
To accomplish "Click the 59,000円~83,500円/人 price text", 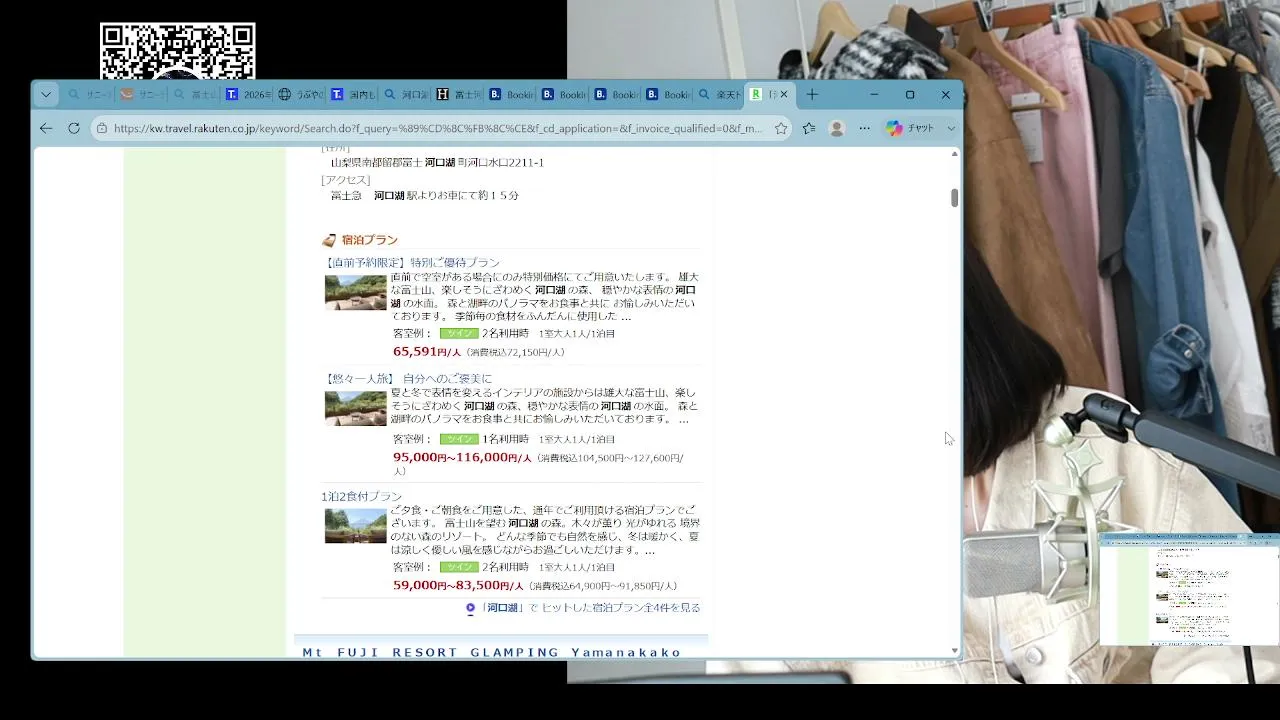I will point(458,586).
